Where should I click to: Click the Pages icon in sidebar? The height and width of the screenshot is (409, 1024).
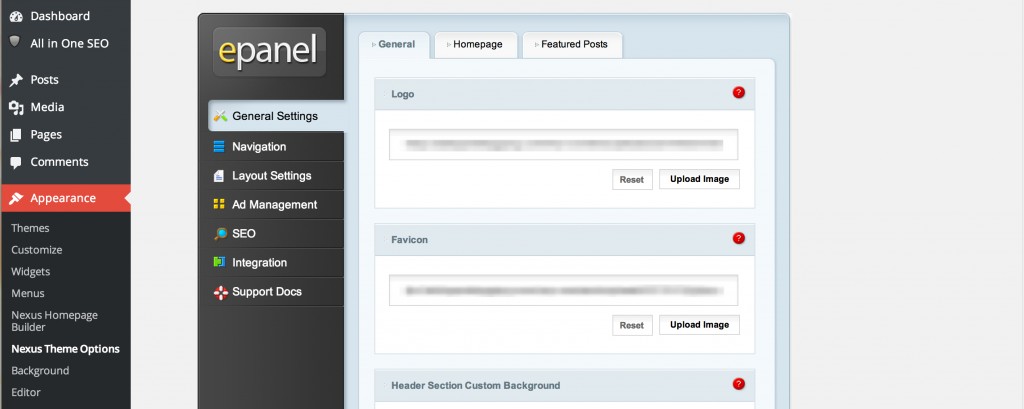(x=16, y=135)
